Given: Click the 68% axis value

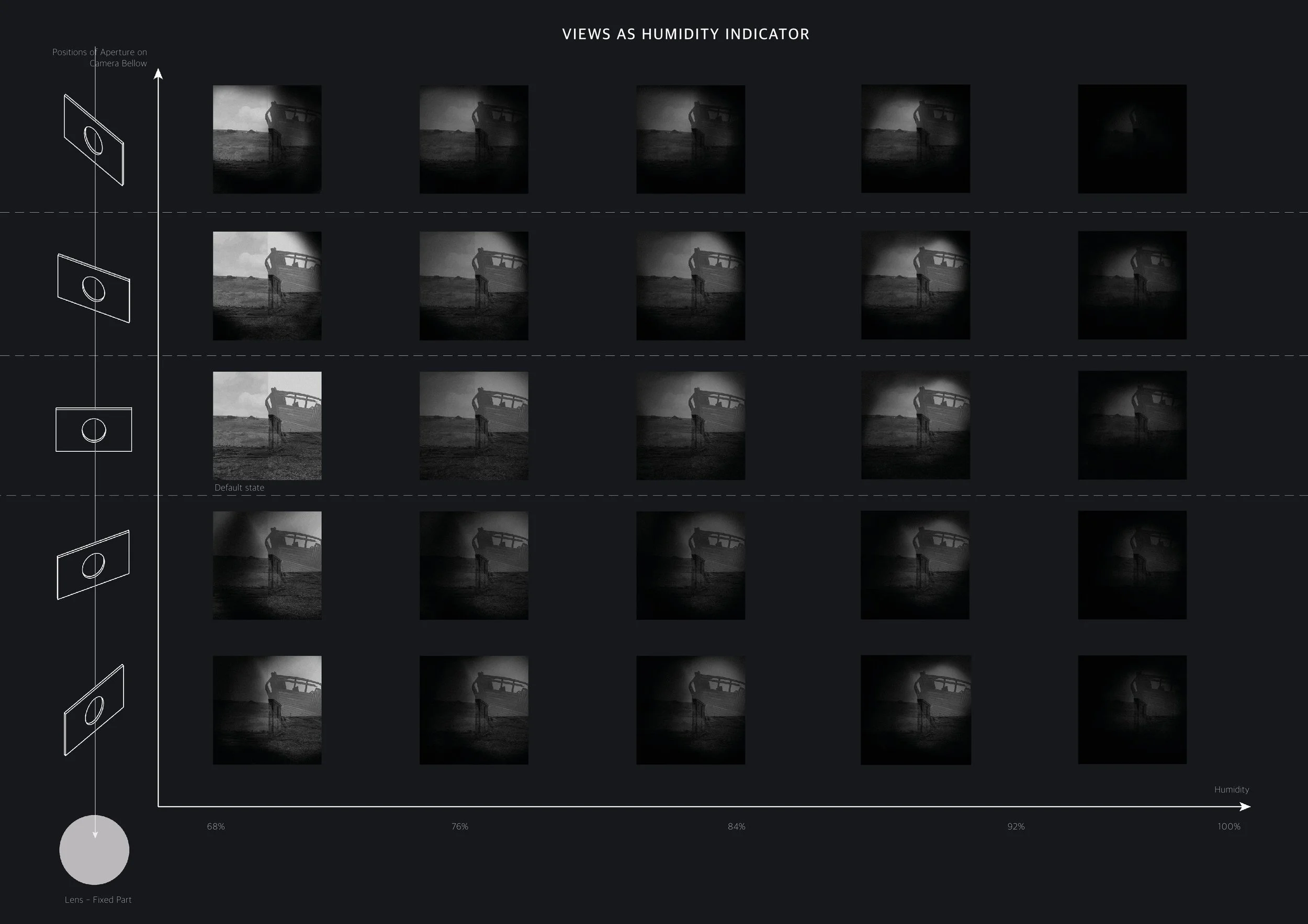Looking at the screenshot, I should tap(216, 827).
